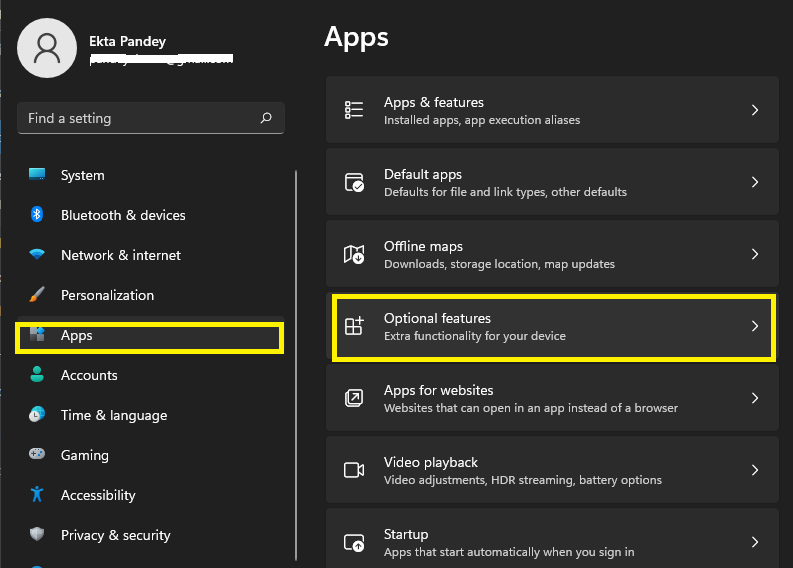Click the Gaming controller icon
793x568 pixels.
pyautogui.click(x=37, y=455)
